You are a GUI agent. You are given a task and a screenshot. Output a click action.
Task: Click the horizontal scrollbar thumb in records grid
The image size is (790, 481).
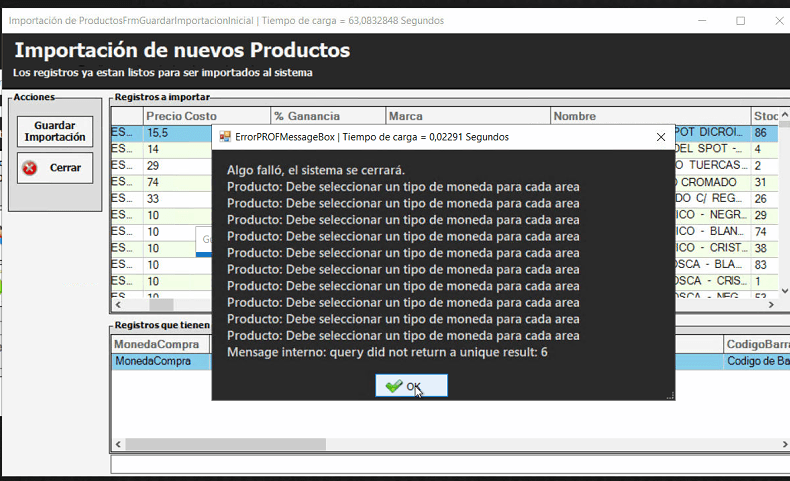[161, 305]
